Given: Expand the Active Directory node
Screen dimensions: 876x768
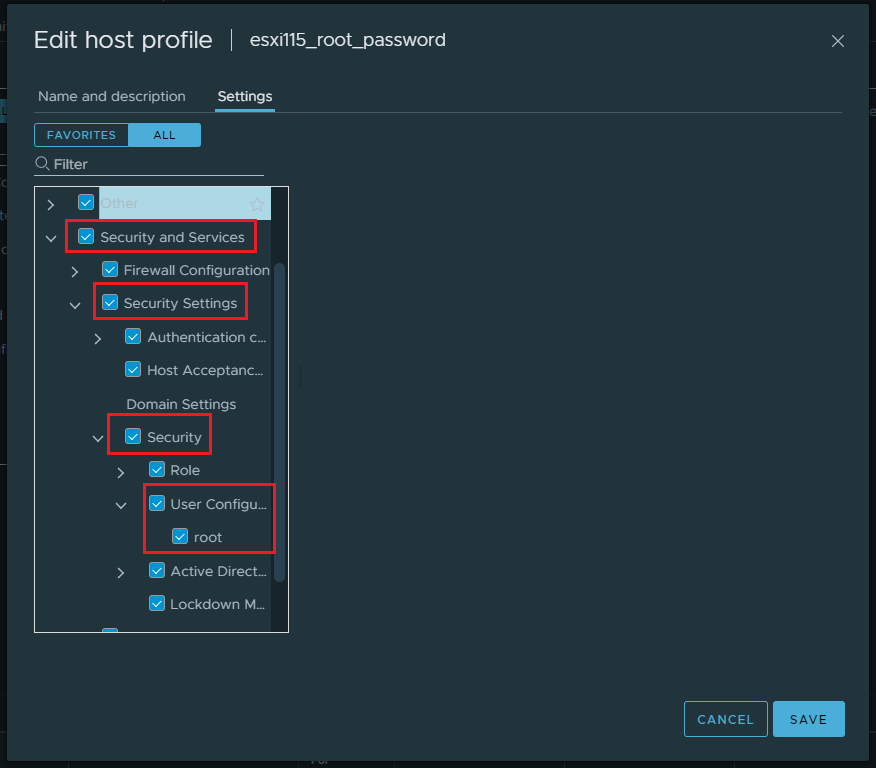Looking at the screenshot, I should coord(121,572).
